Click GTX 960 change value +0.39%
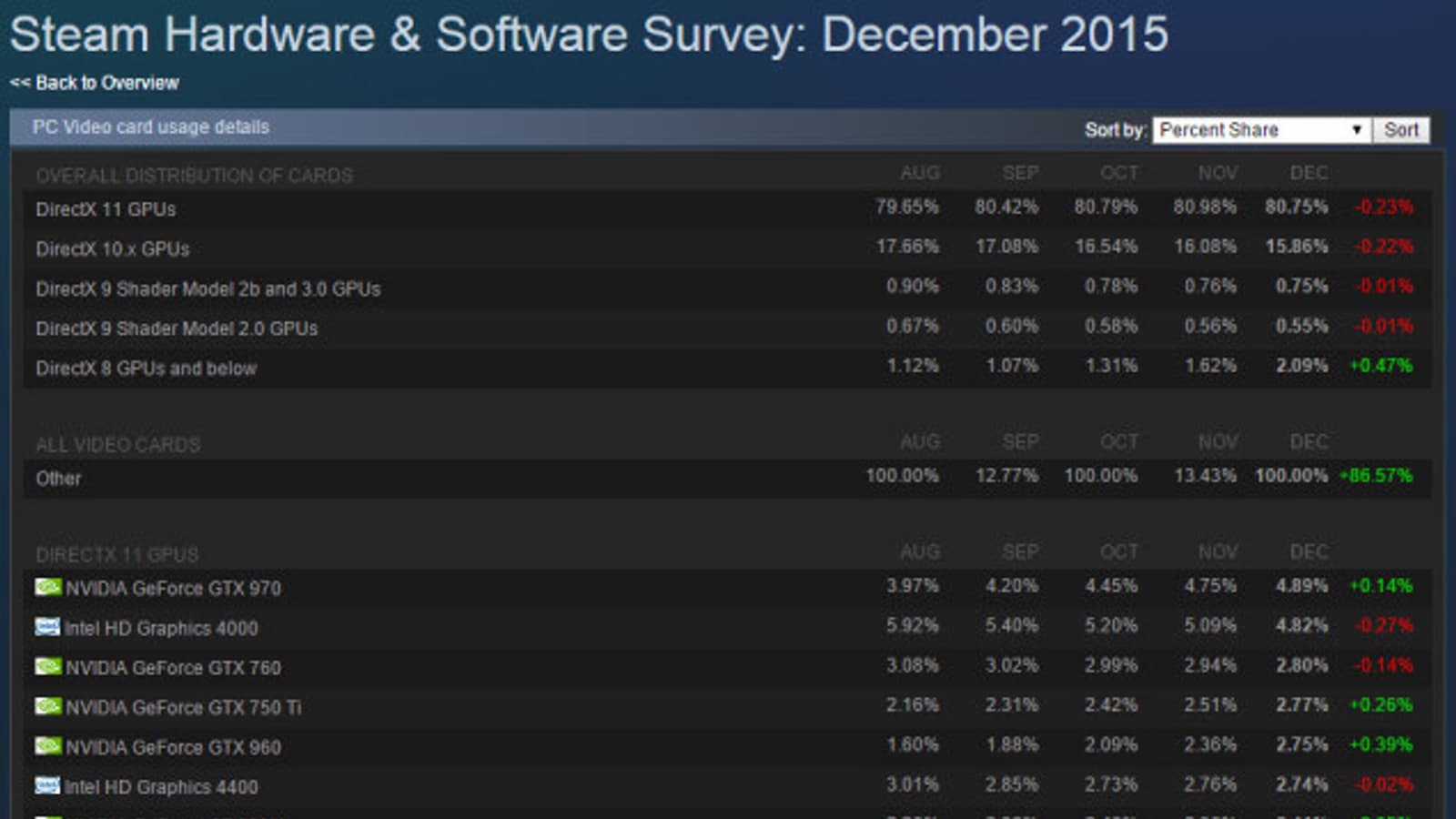 point(1380,745)
